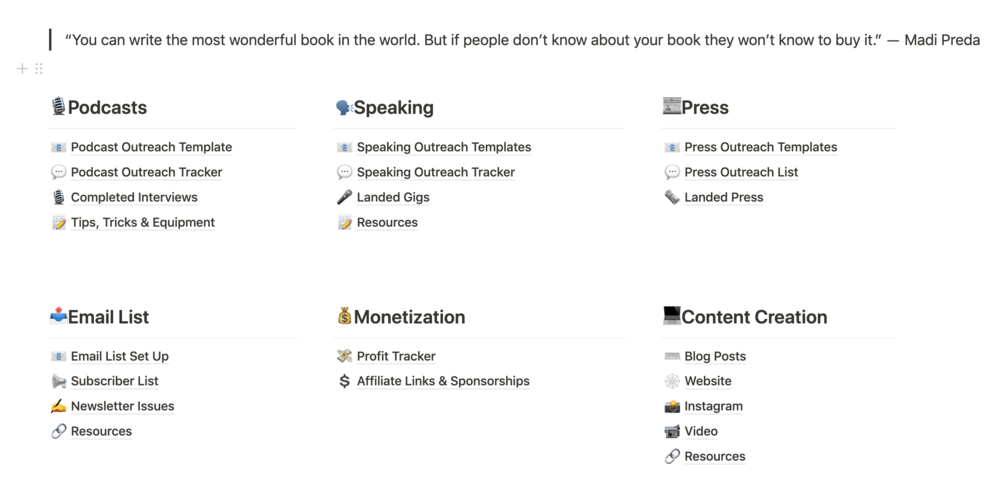Click the chain link icon beside the Email List Resources
Image resolution: width=1005 pixels, height=497 pixels.
pos(58,432)
